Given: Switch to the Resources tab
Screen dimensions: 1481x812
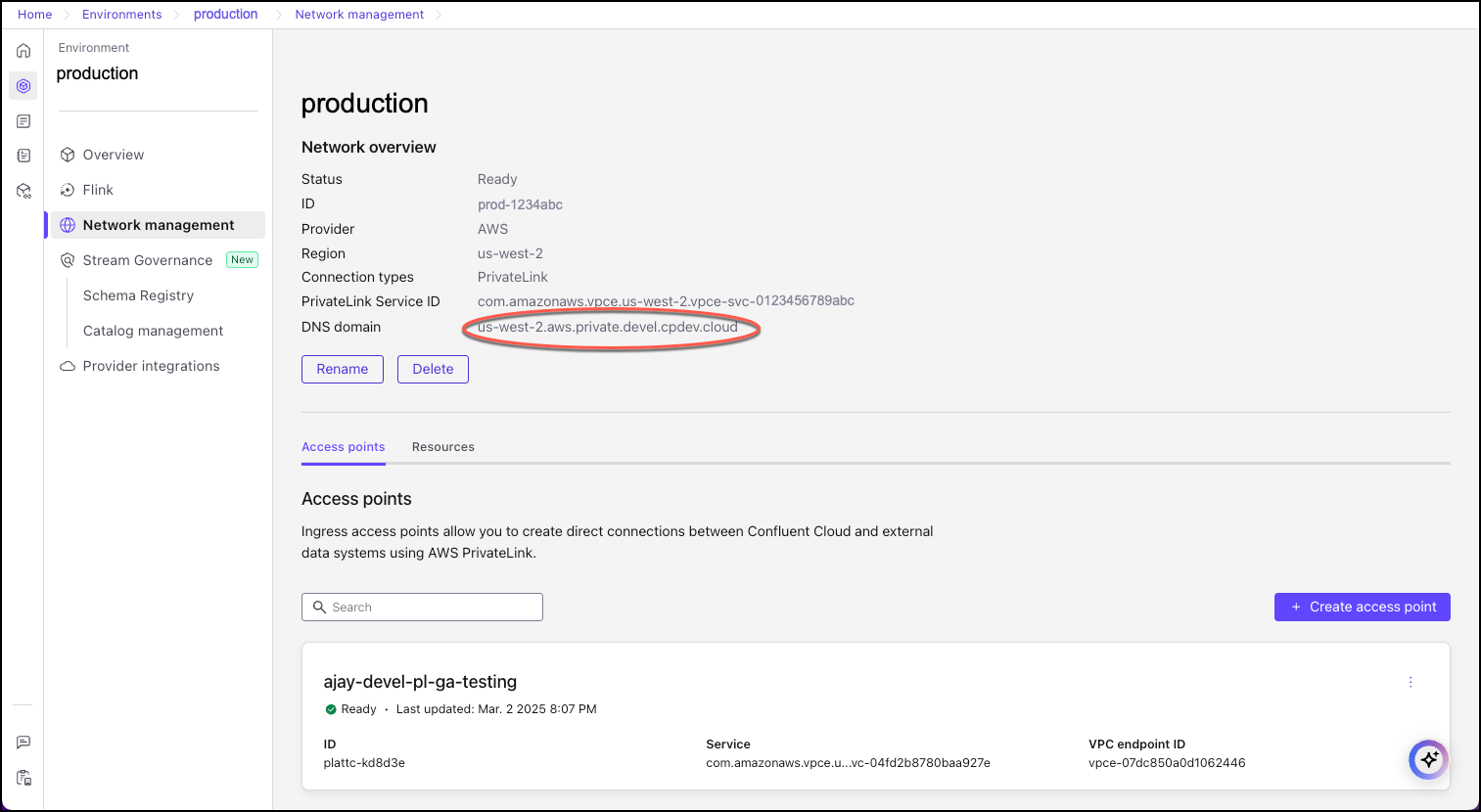Looking at the screenshot, I should tap(442, 446).
